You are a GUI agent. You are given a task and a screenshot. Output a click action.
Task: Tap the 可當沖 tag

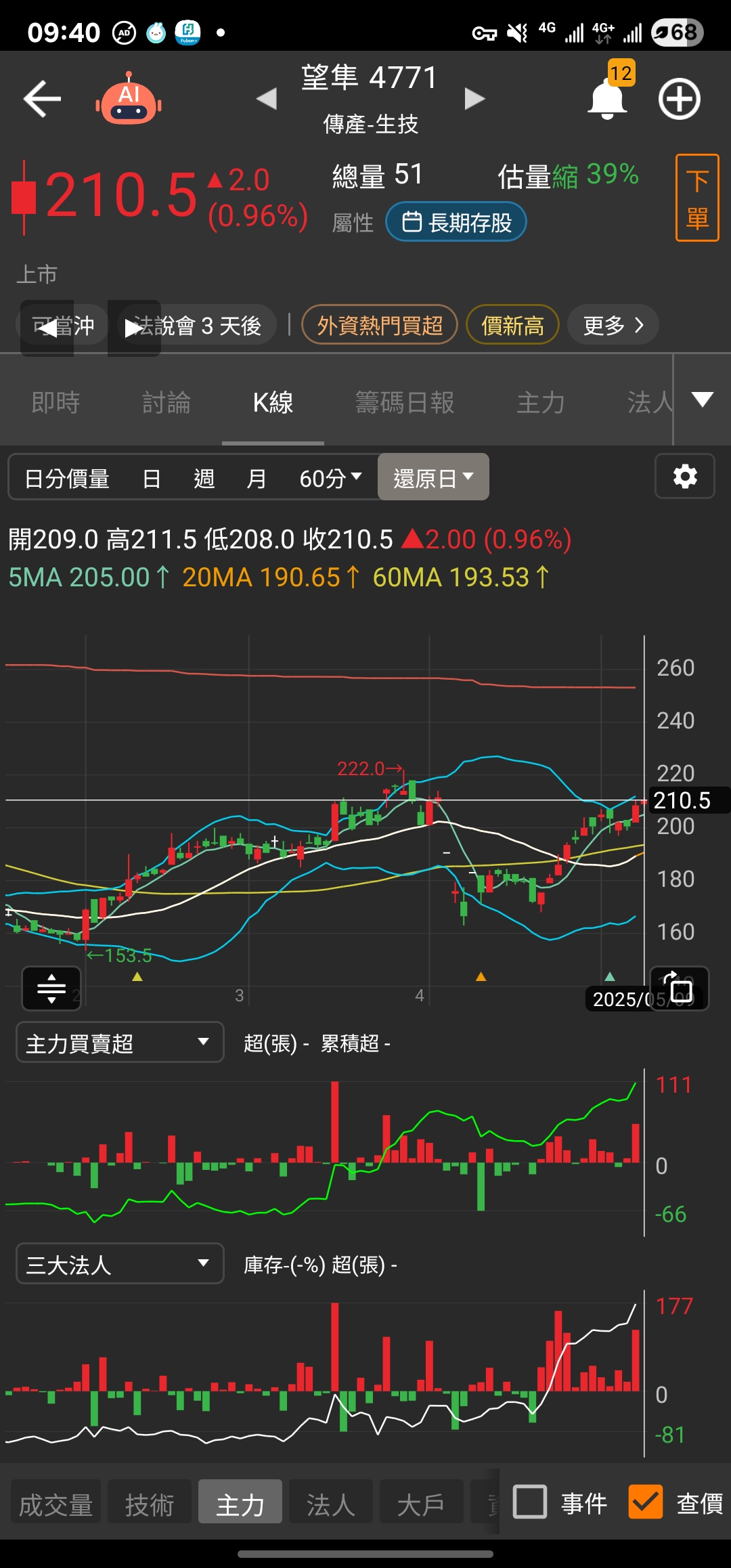point(63,326)
